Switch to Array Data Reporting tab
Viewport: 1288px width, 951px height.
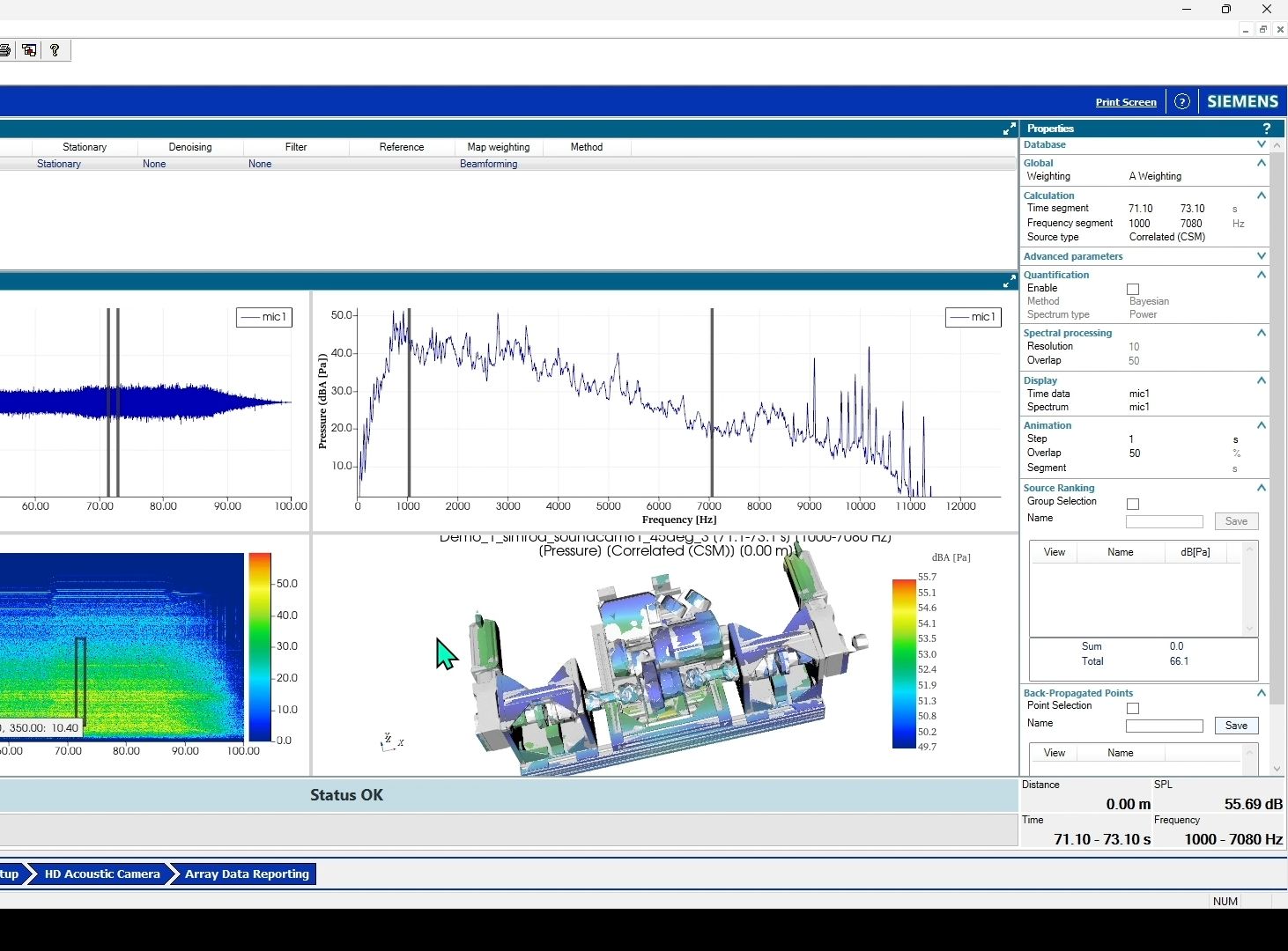pyautogui.click(x=247, y=874)
